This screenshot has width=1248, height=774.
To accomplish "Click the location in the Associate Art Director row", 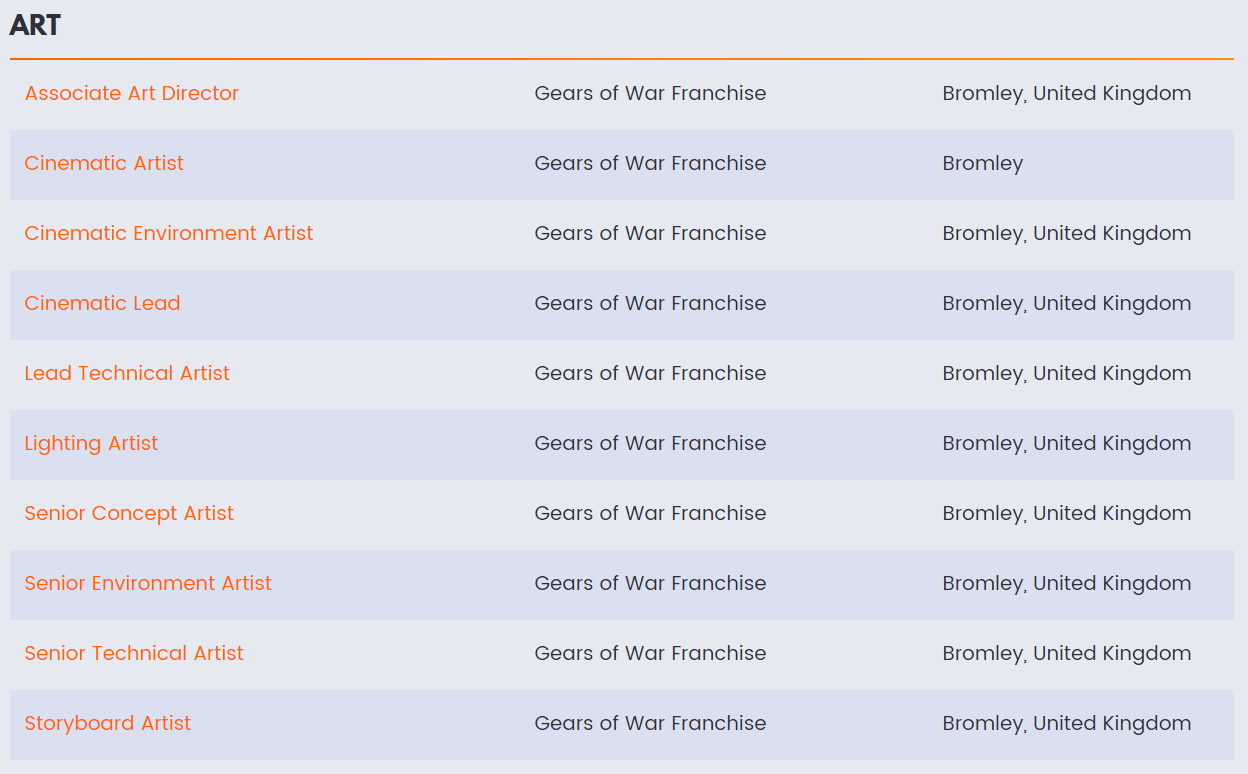I will (x=1067, y=93).
